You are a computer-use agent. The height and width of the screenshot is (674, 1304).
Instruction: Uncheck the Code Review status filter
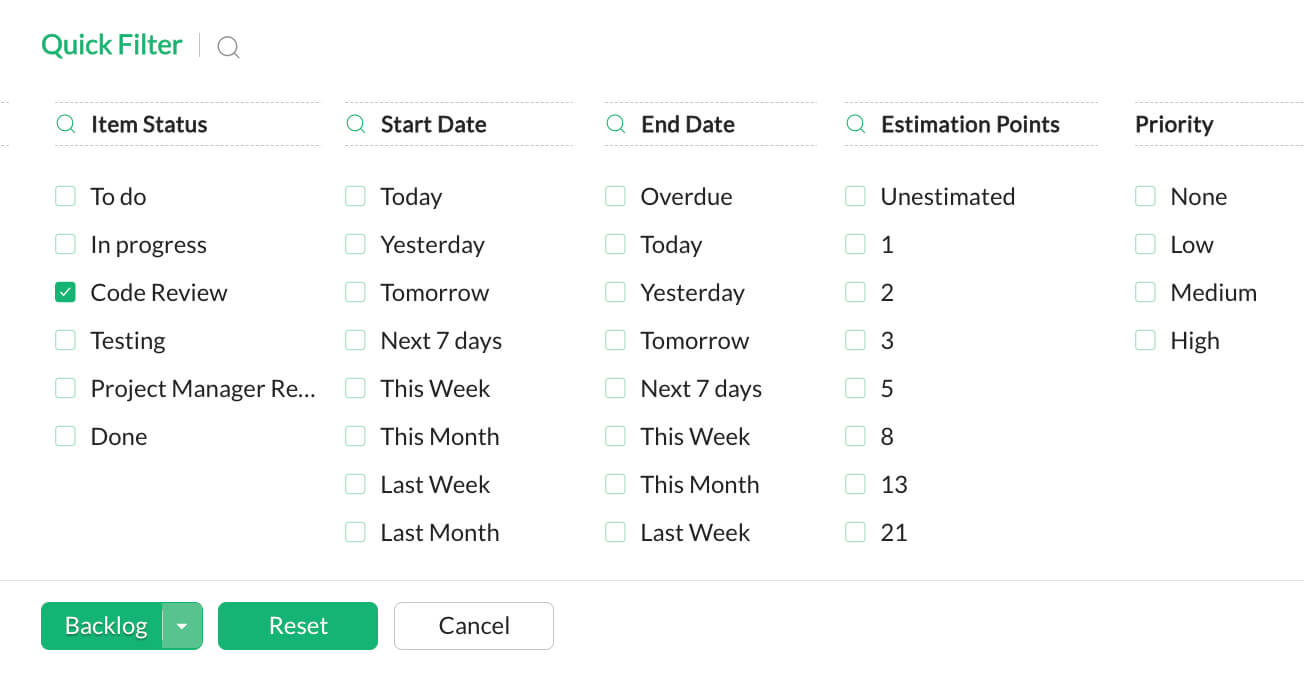[65, 292]
